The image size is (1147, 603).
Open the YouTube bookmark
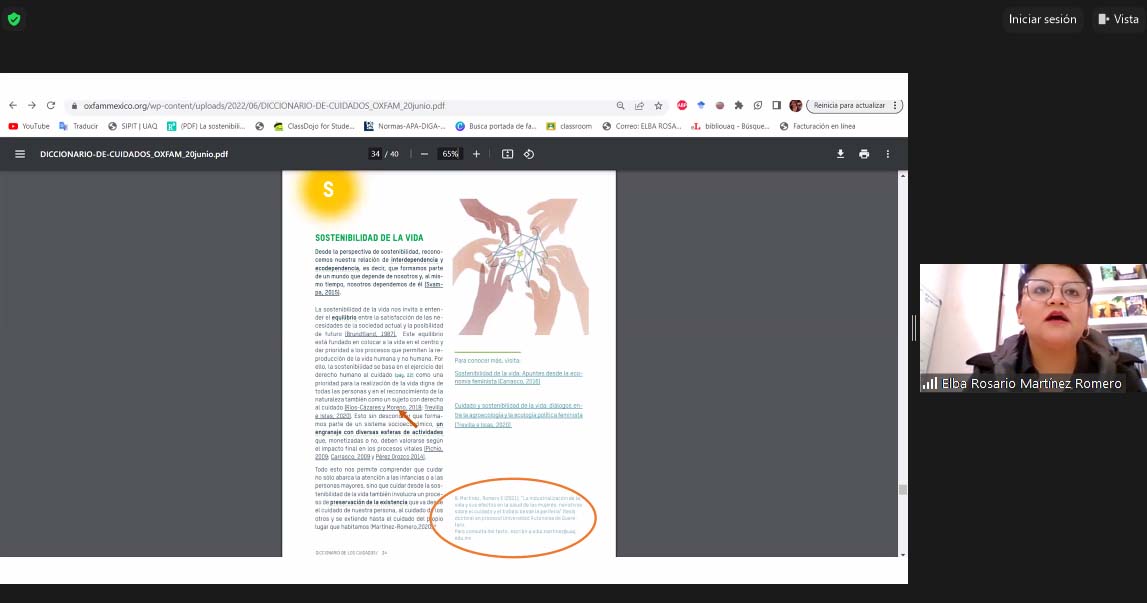click(x=29, y=126)
